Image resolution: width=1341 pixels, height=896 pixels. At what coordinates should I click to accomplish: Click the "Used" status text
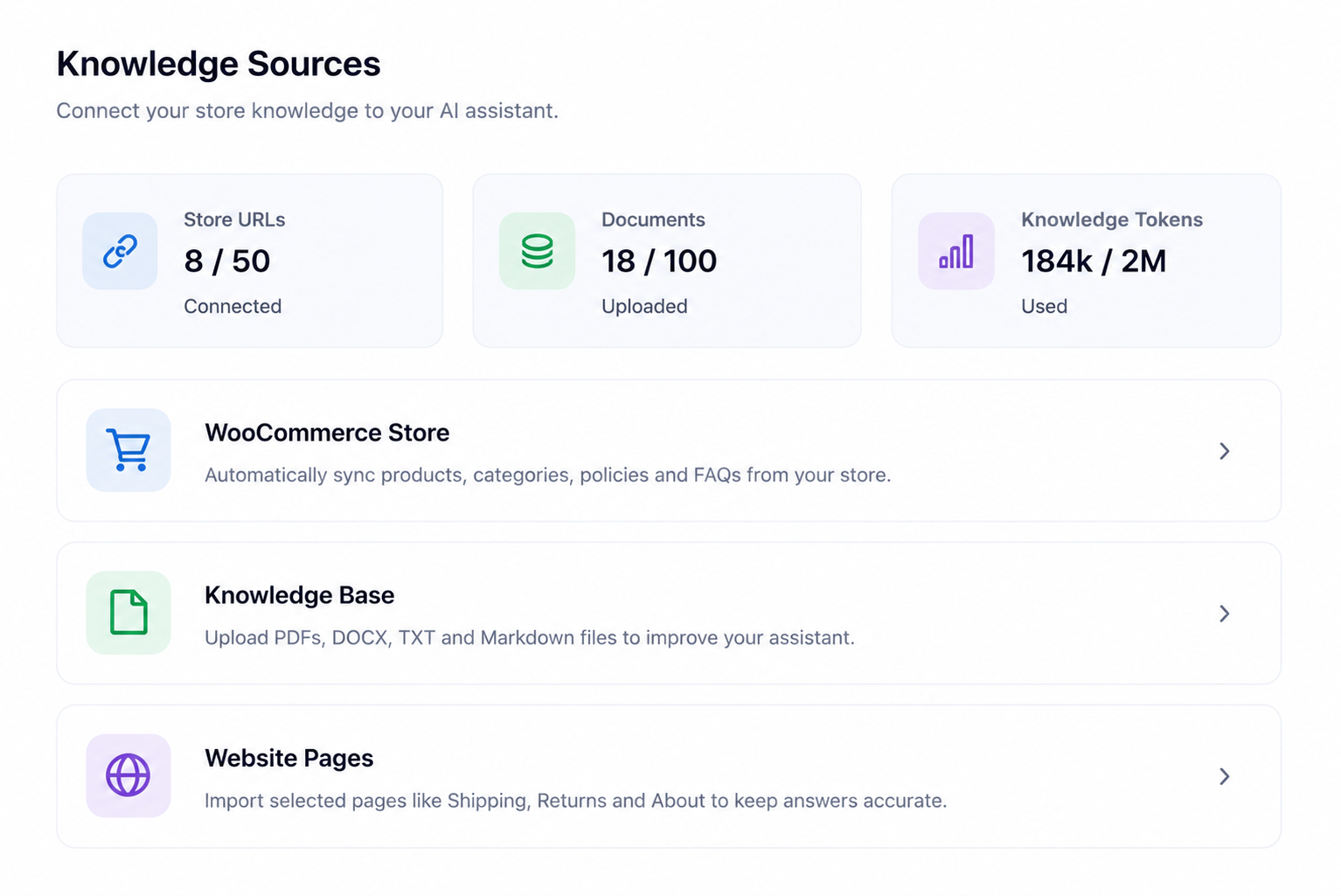[1044, 306]
